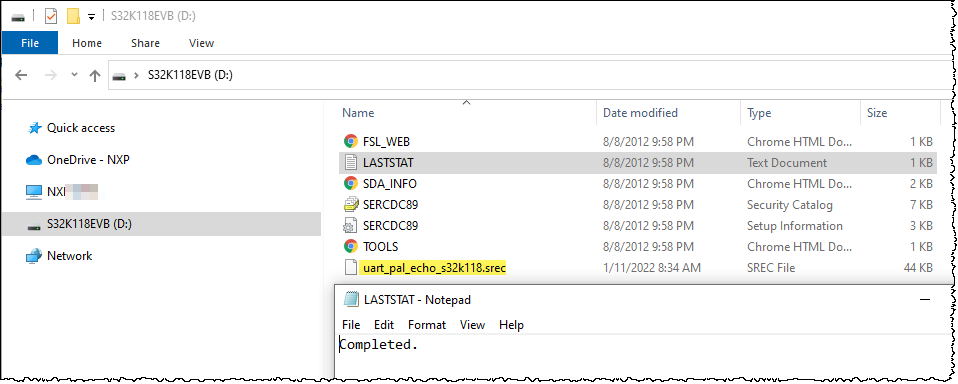958x384 pixels.
Task: Click the address bar chevron before S32K118EVB
Action: (x=138, y=76)
